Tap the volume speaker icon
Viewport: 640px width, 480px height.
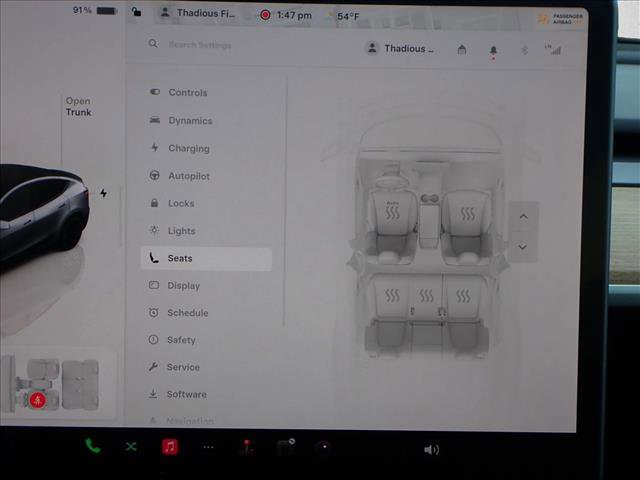point(431,450)
